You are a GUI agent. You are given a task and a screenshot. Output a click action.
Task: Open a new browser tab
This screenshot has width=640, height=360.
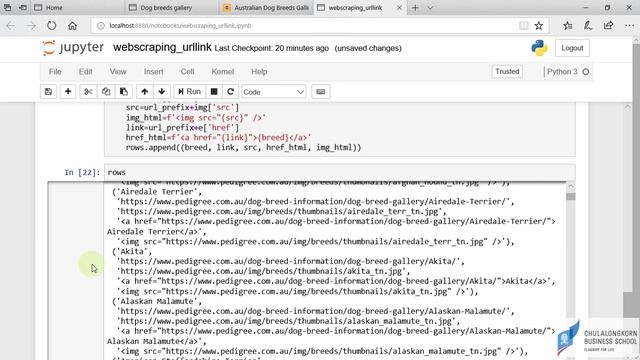coord(415,8)
